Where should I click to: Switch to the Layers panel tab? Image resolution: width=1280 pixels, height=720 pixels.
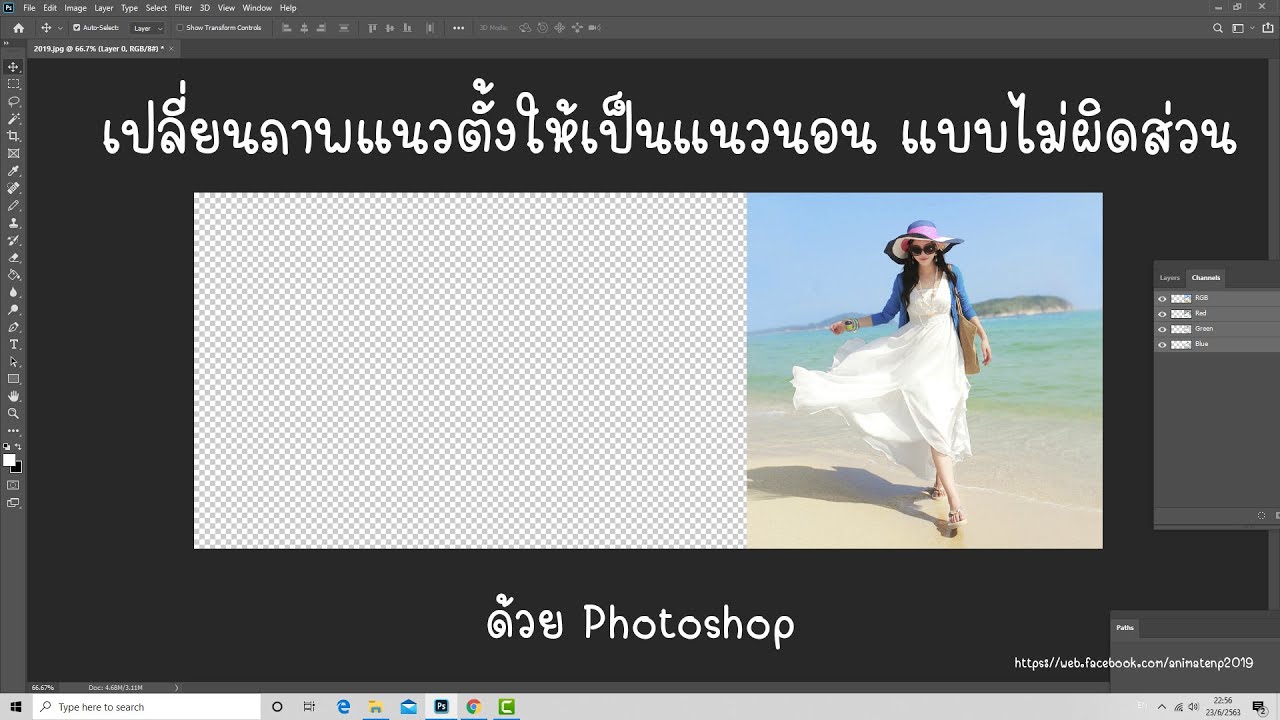(1170, 278)
